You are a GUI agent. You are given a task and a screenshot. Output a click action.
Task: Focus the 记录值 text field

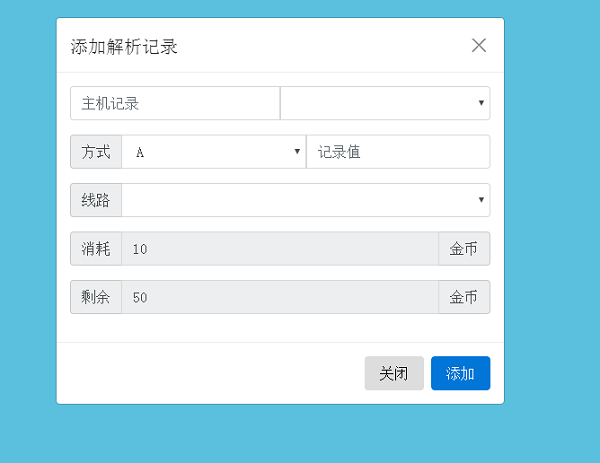pyautogui.click(x=398, y=152)
